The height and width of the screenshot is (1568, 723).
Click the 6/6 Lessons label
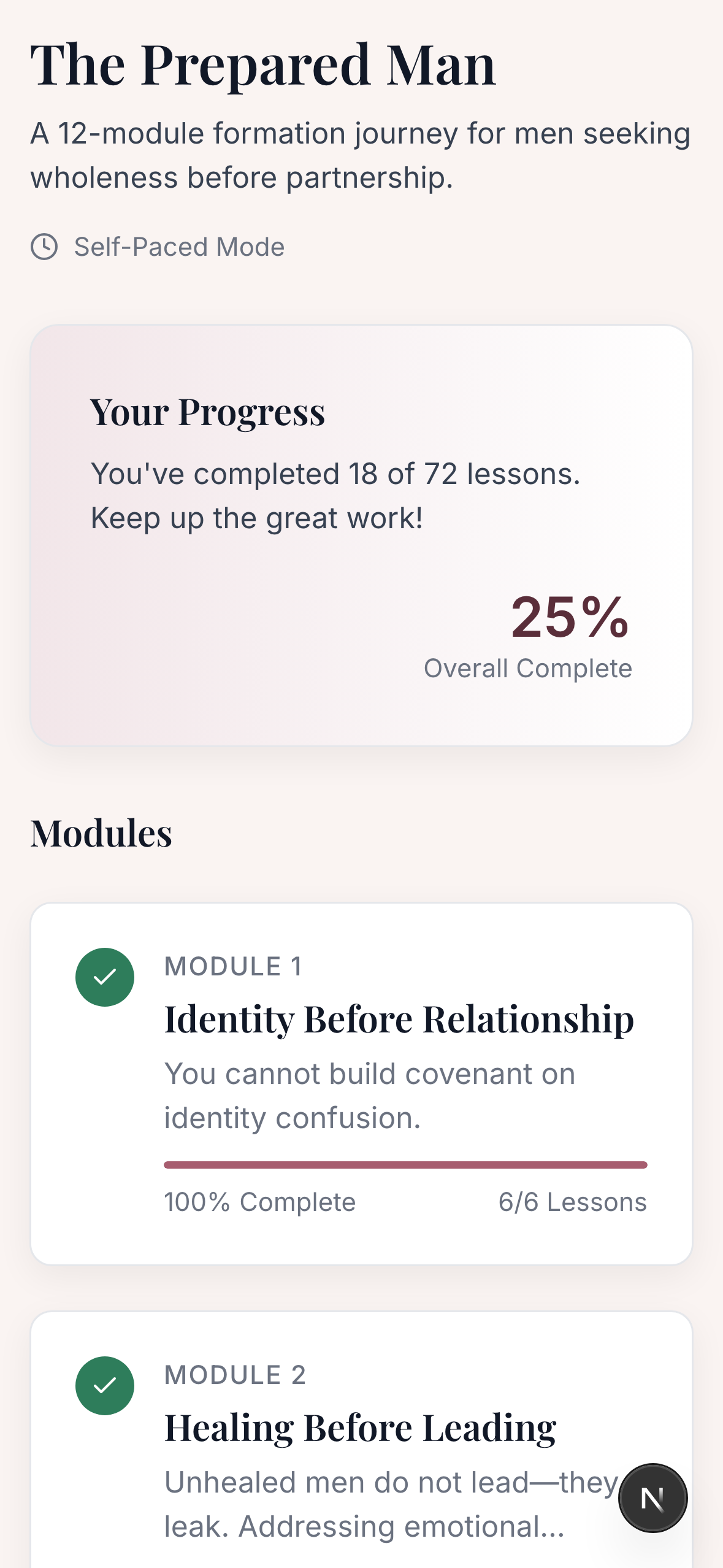[x=575, y=1201]
